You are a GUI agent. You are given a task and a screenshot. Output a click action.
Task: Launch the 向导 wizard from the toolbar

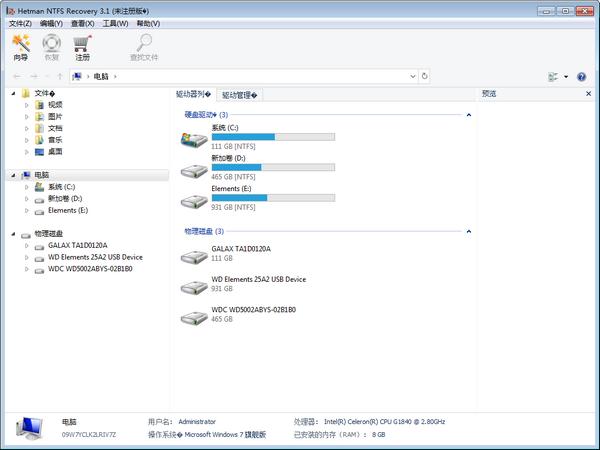click(x=20, y=46)
